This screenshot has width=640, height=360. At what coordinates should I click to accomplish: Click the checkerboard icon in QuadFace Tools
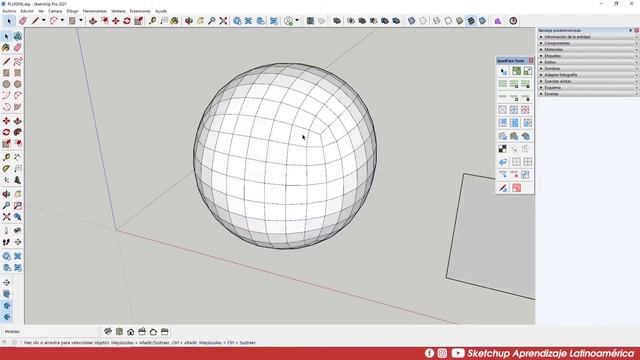502,149
